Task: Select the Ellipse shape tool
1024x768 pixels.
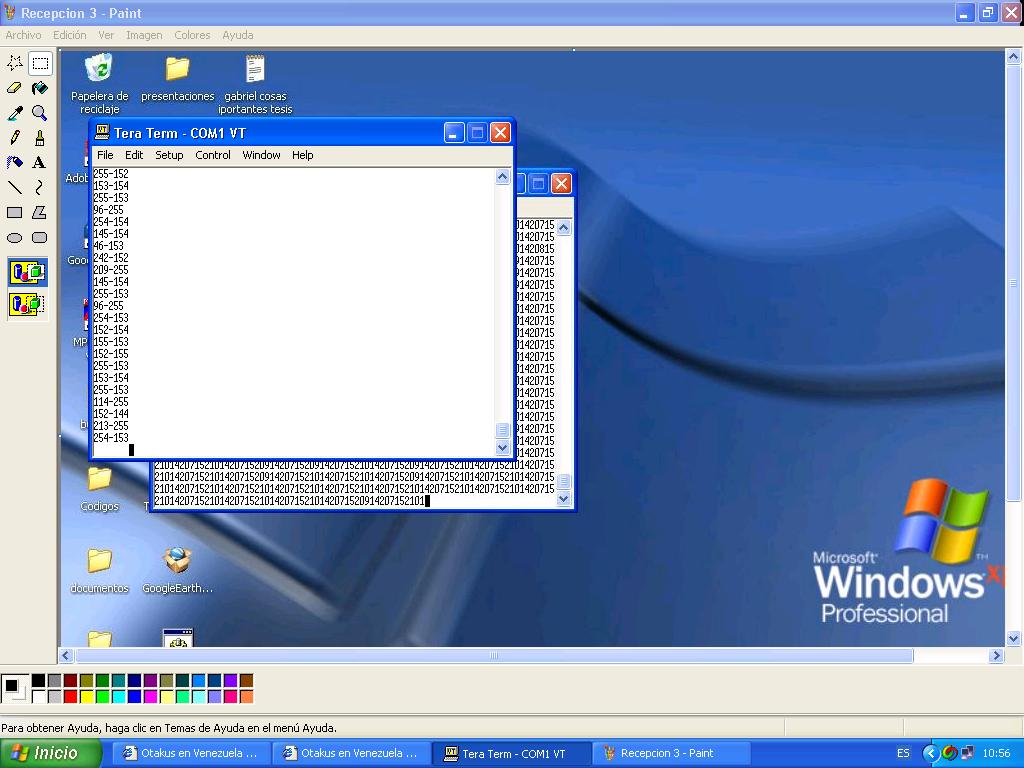Action: [x=15, y=237]
